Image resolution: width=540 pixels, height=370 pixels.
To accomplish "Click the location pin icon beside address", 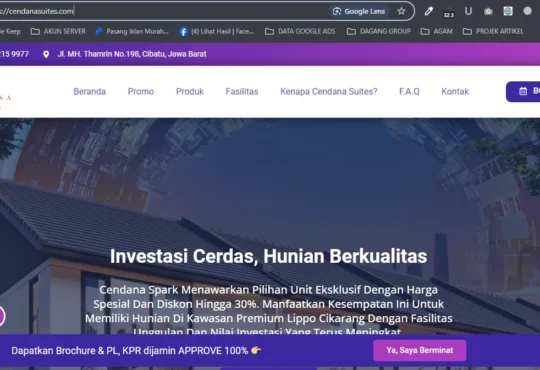I will point(46,54).
